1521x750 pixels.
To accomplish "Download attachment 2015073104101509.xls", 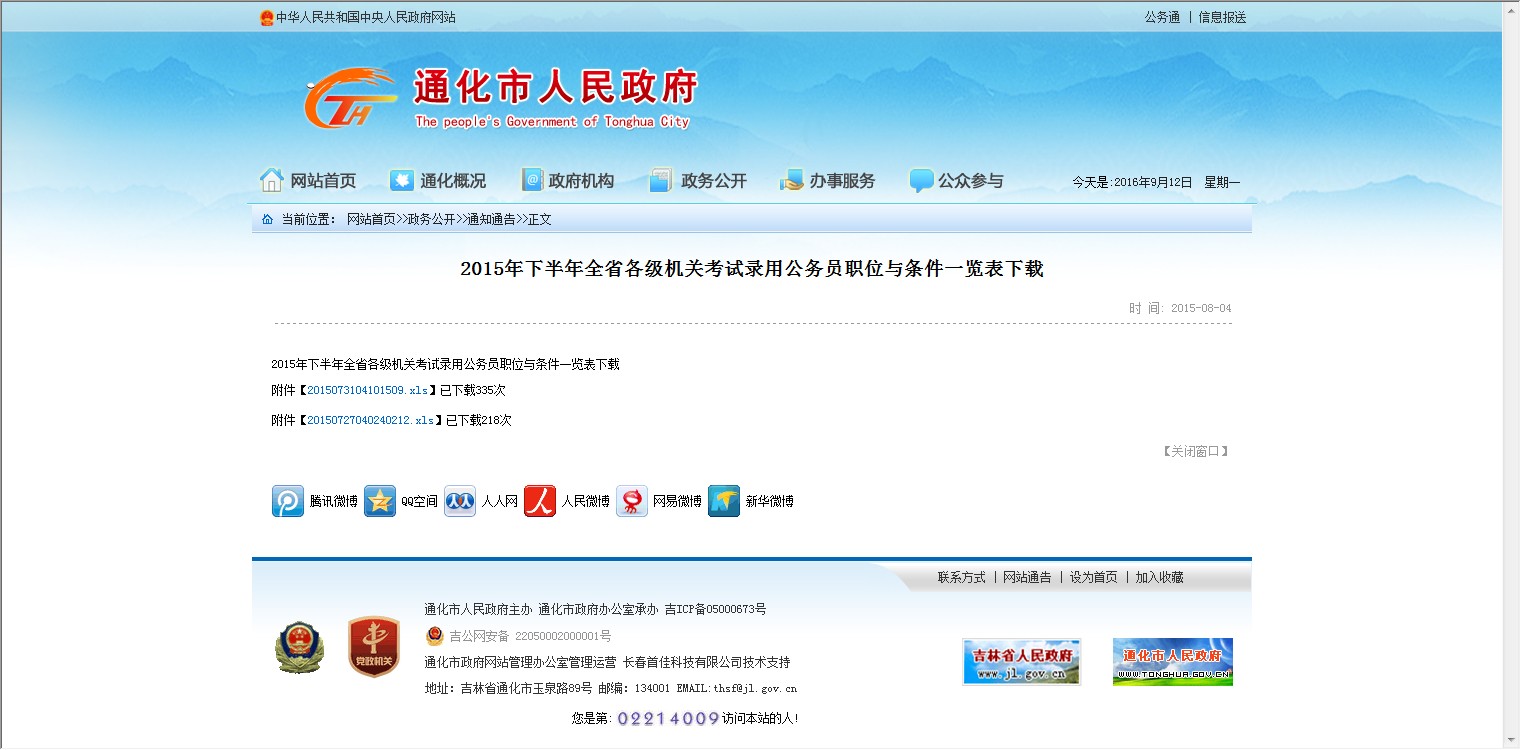I will point(369,391).
